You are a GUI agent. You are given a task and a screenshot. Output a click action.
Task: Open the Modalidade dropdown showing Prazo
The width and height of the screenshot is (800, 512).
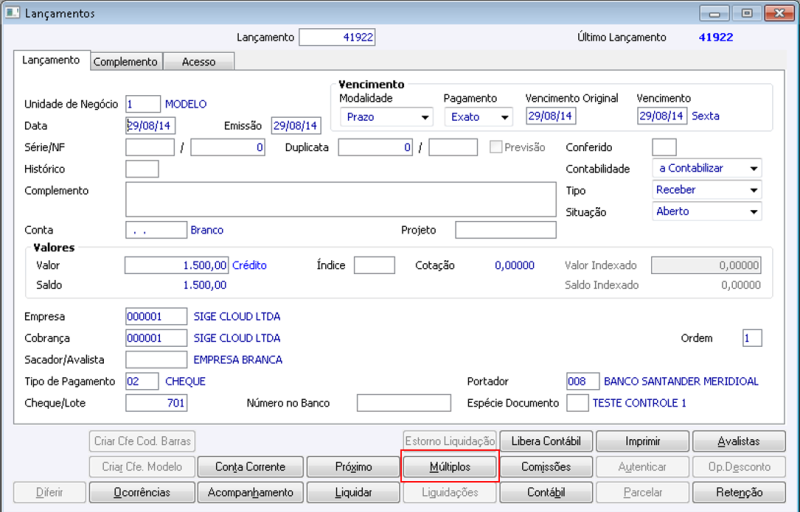point(386,117)
